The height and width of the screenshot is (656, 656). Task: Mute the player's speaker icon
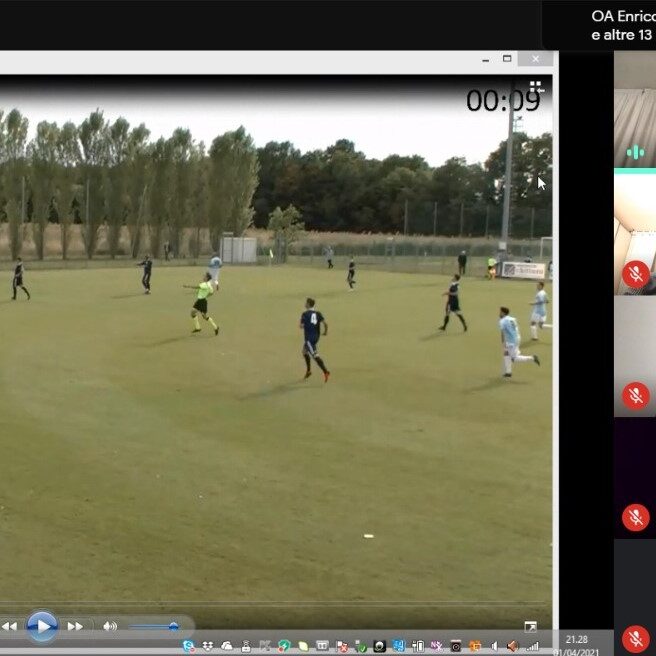(109, 626)
